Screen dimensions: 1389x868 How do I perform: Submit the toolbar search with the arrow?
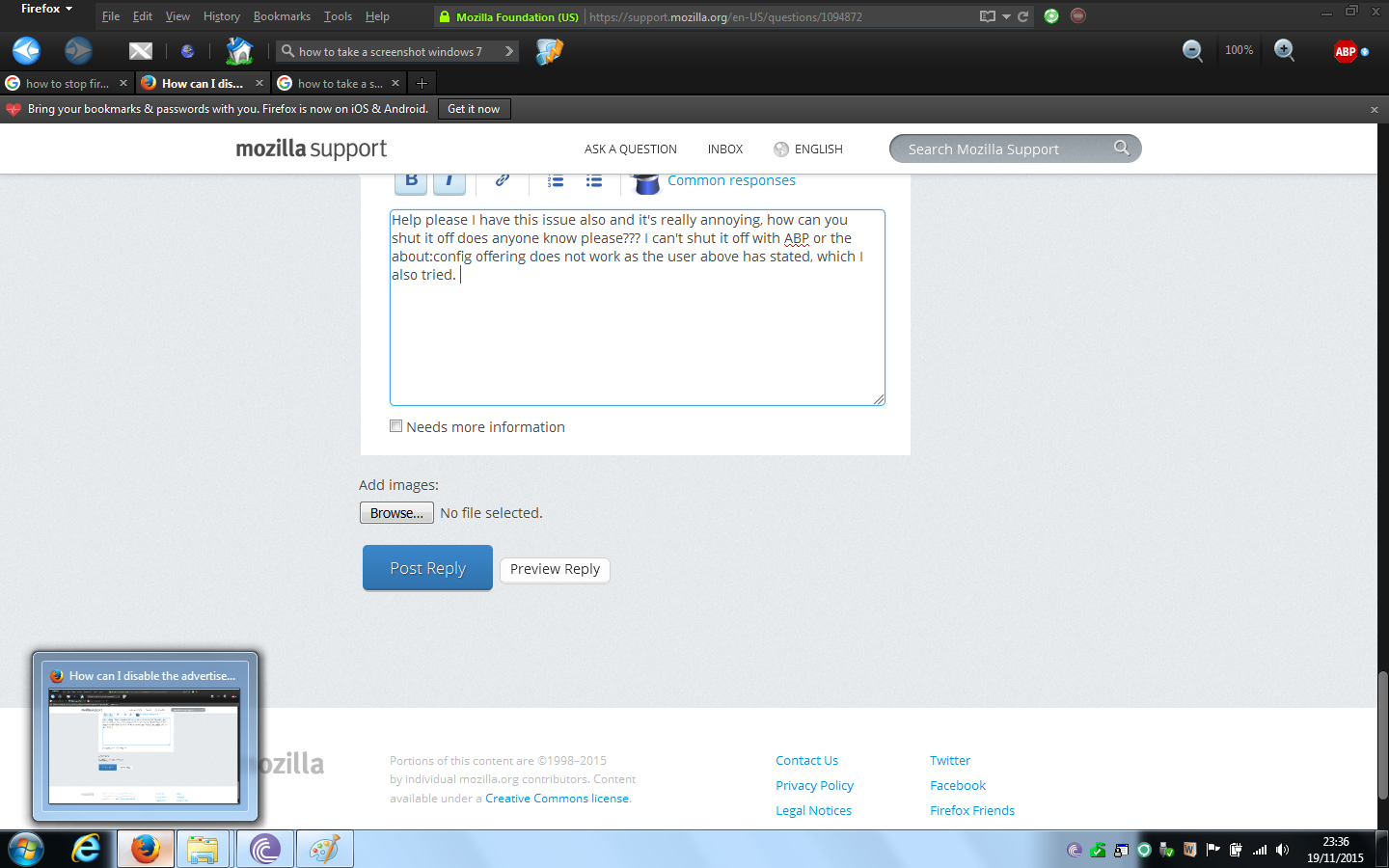[x=509, y=51]
